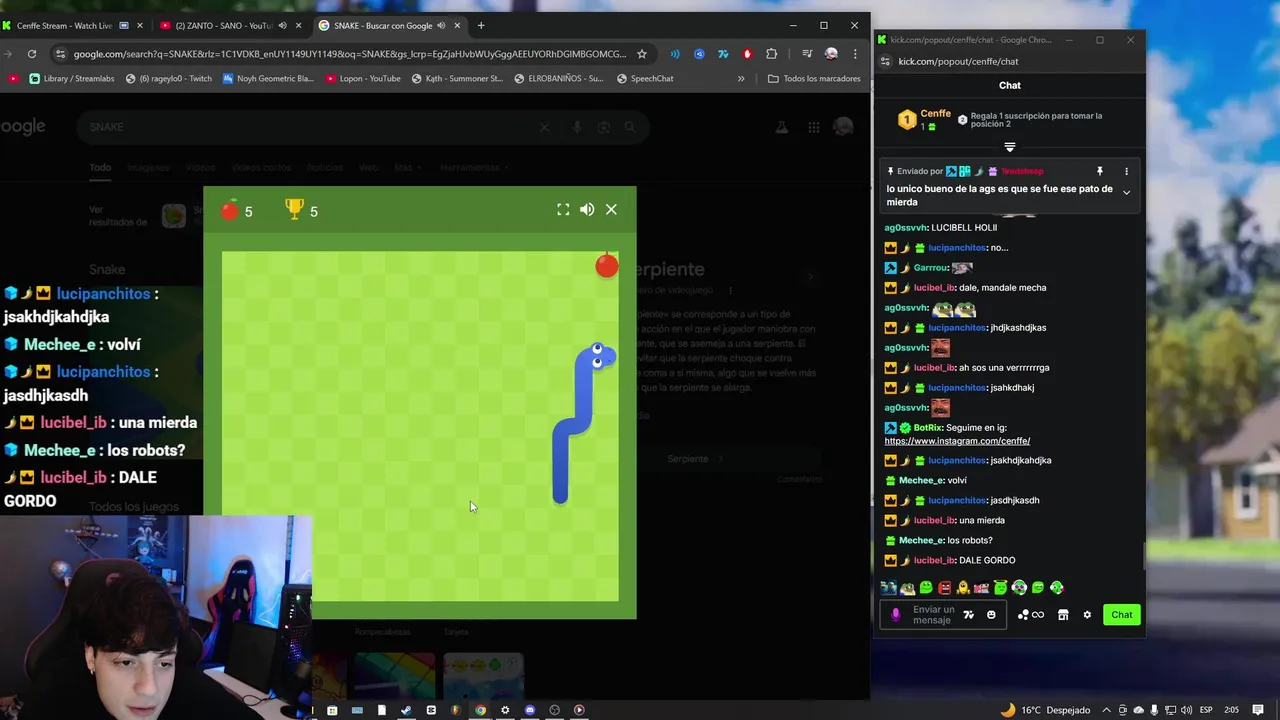The image size is (1280, 720).
Task: Select the yellow duck emote
Action: point(963,588)
